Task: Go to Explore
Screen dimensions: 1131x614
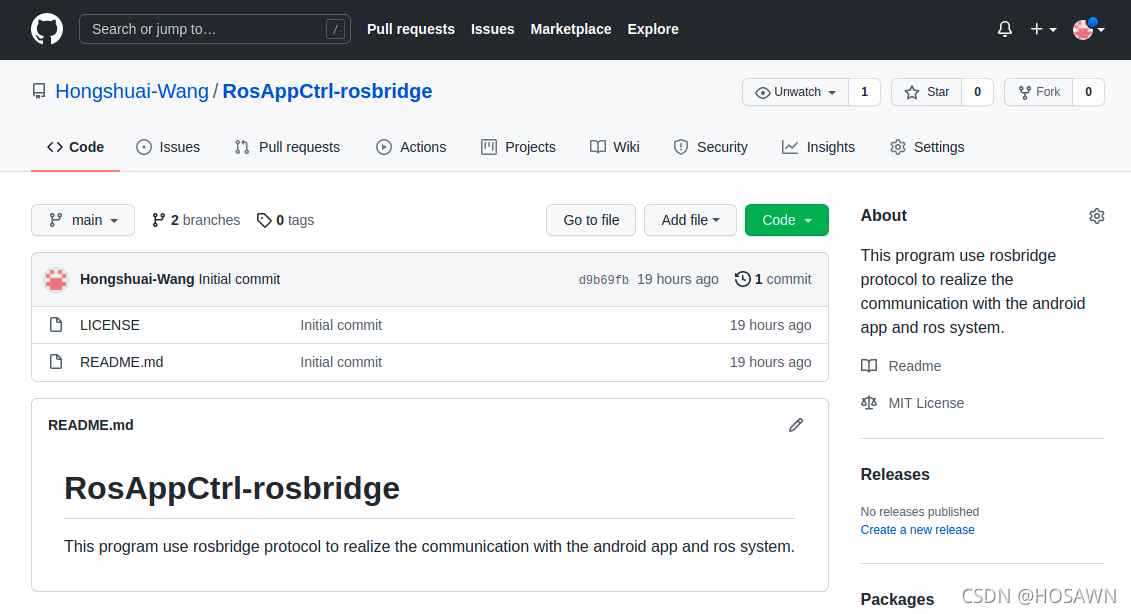Action: click(653, 29)
